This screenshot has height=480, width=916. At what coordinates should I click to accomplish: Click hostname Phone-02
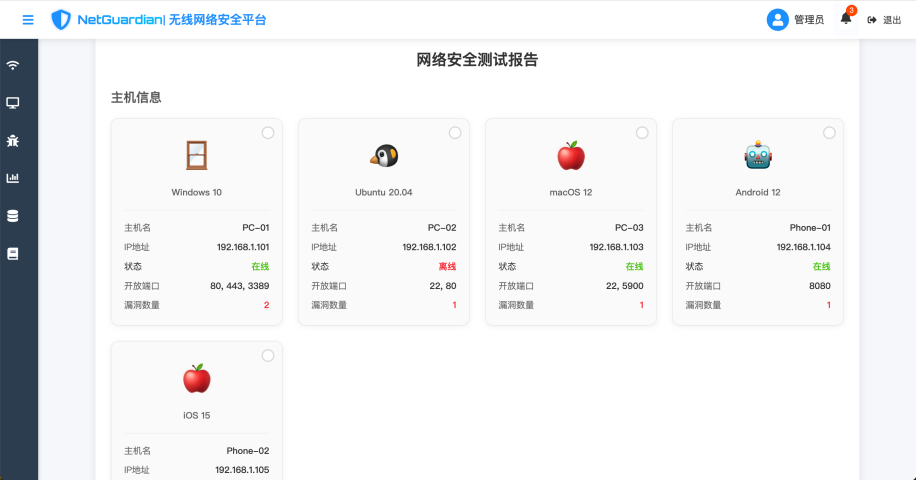248,451
